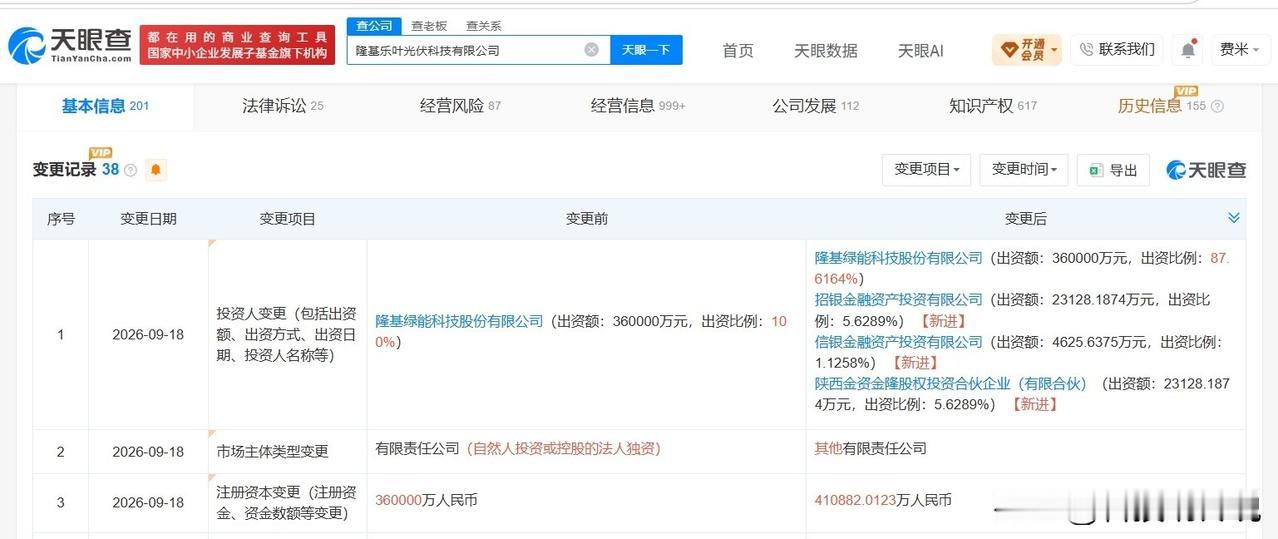Image resolution: width=1278 pixels, height=539 pixels.
Task: Click the red banner 都在用的商业查询工具
Action: coord(238,45)
